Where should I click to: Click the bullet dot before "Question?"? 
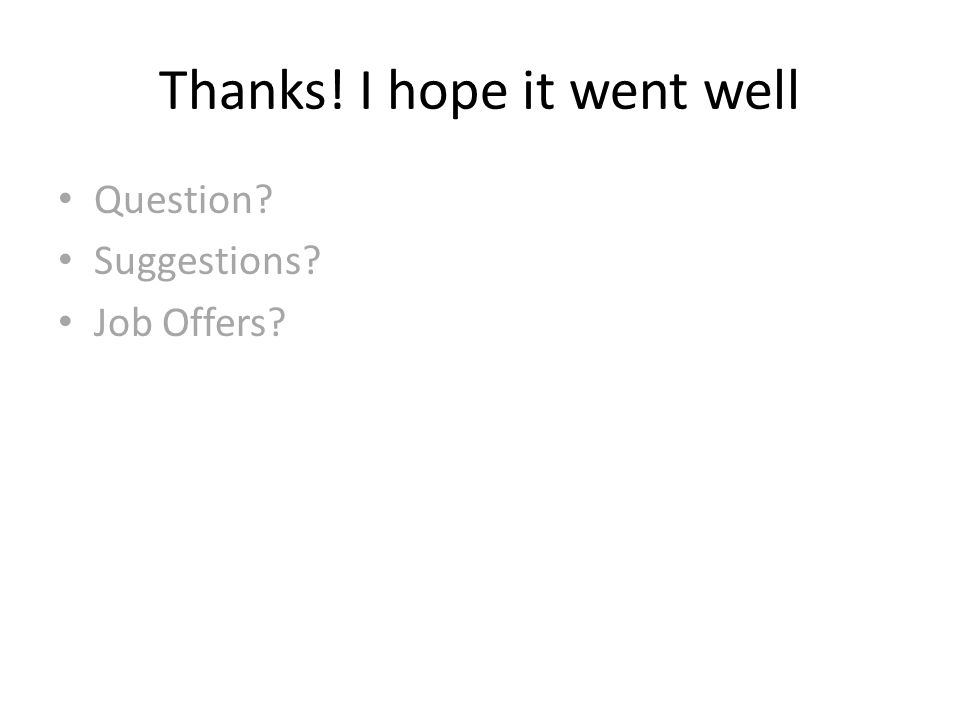click(x=66, y=198)
